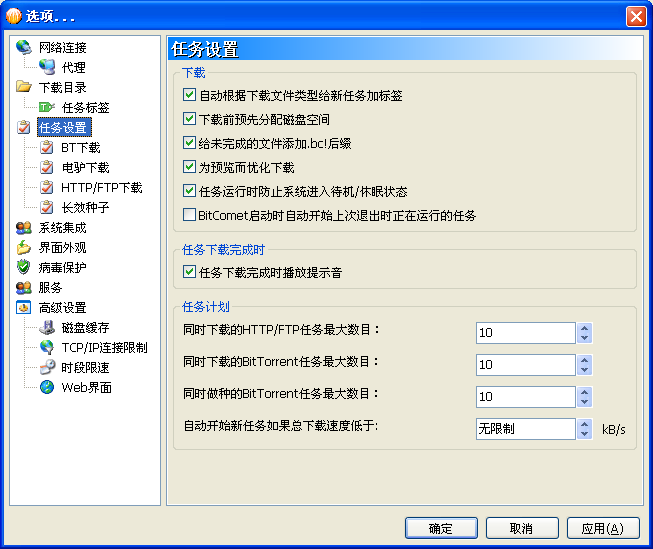Confirm with the 确定 button
This screenshot has width=653, height=549.
pos(441,528)
